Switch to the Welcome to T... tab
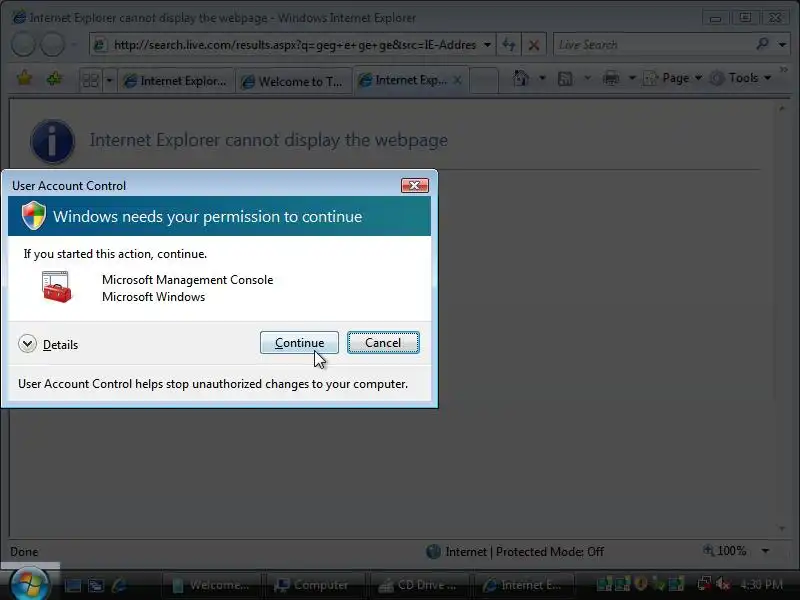 point(293,81)
